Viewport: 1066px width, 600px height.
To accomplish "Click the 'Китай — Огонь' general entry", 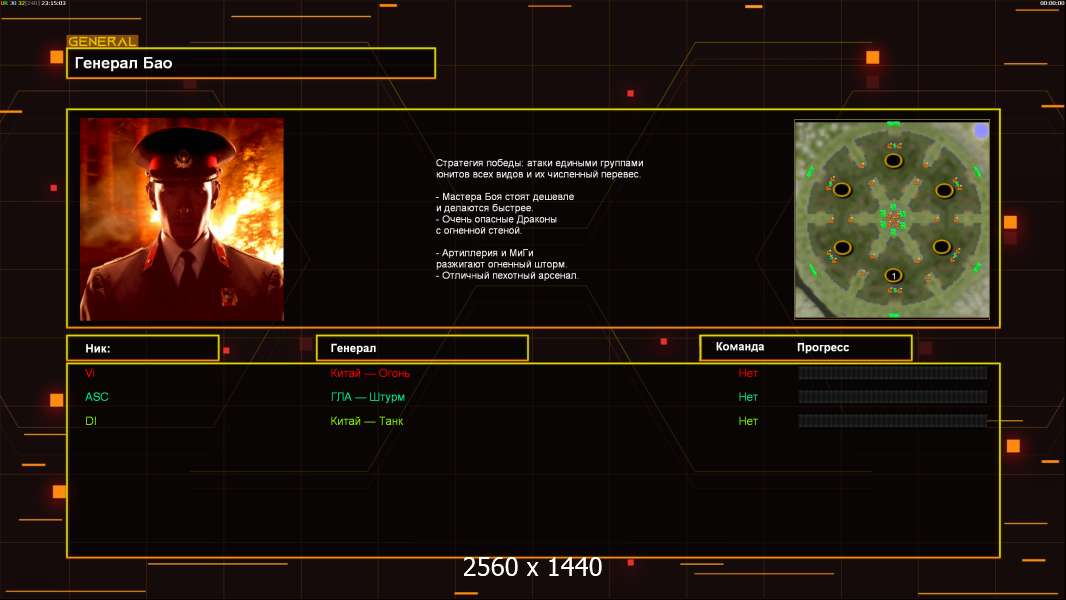I will tap(370, 373).
